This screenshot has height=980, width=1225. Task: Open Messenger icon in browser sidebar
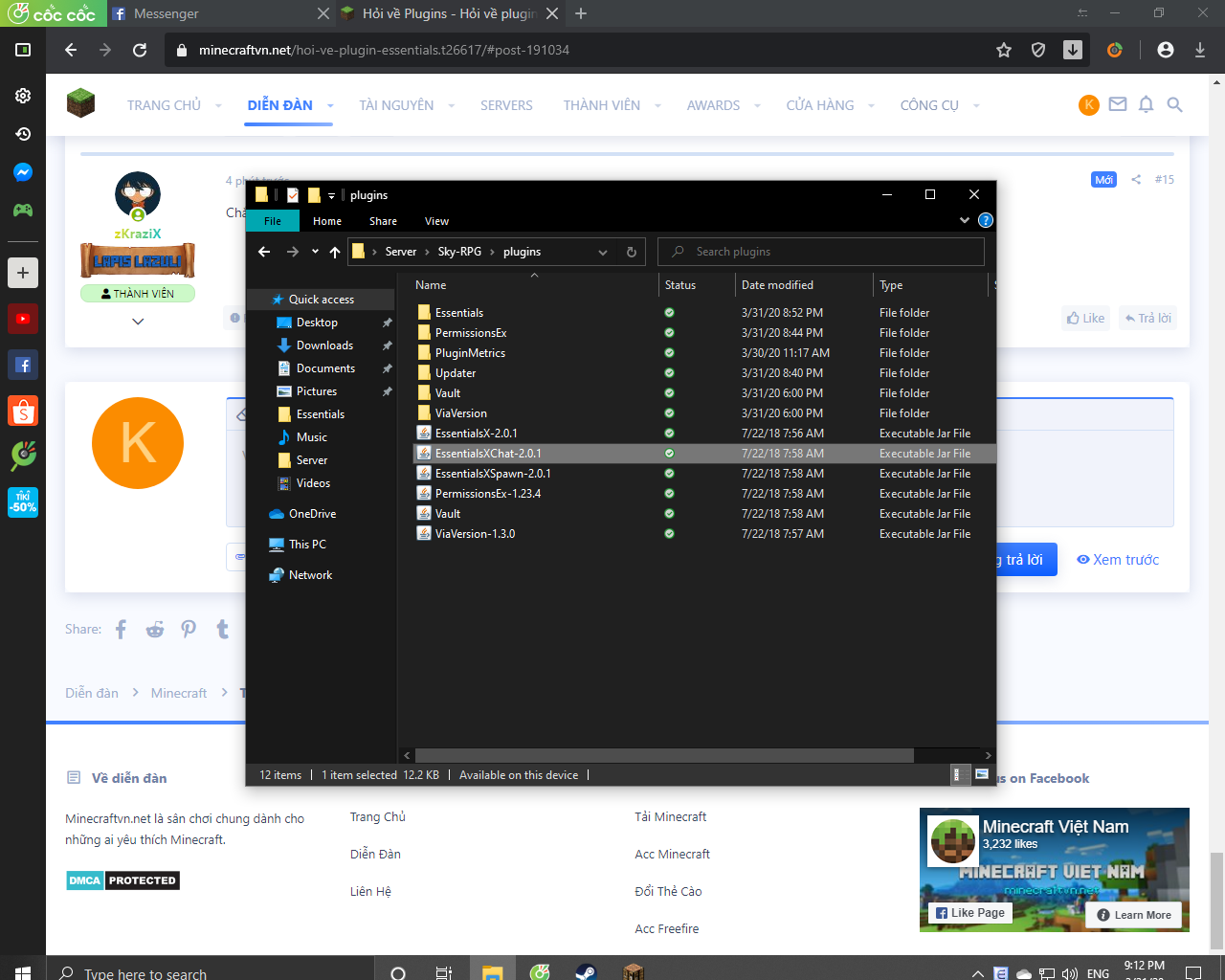pyautogui.click(x=23, y=172)
